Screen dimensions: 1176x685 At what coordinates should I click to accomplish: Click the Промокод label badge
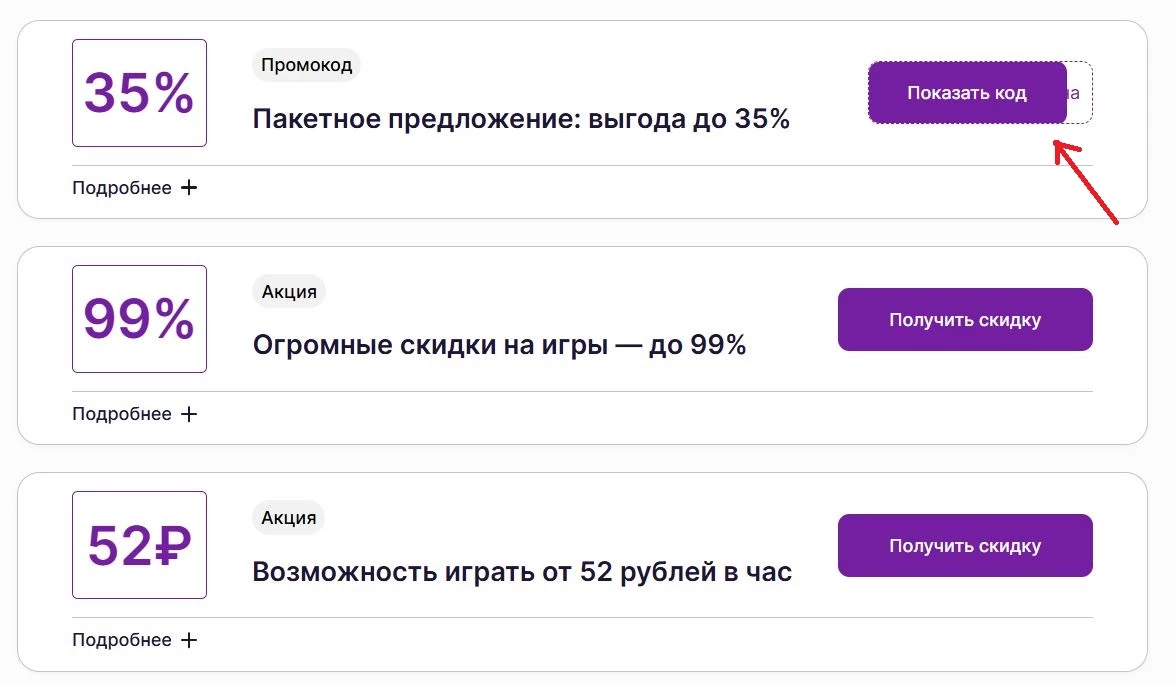pyautogui.click(x=306, y=65)
